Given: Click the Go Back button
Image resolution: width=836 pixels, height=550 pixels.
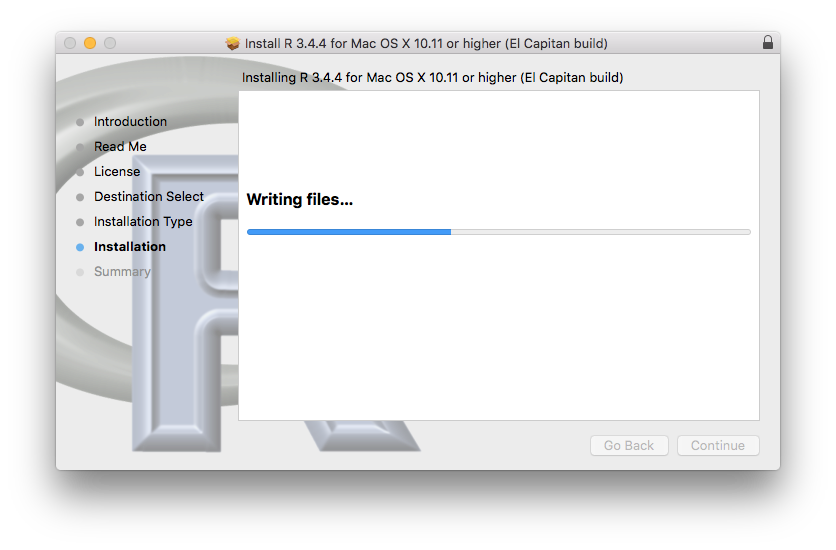Looking at the screenshot, I should pyautogui.click(x=629, y=446).
